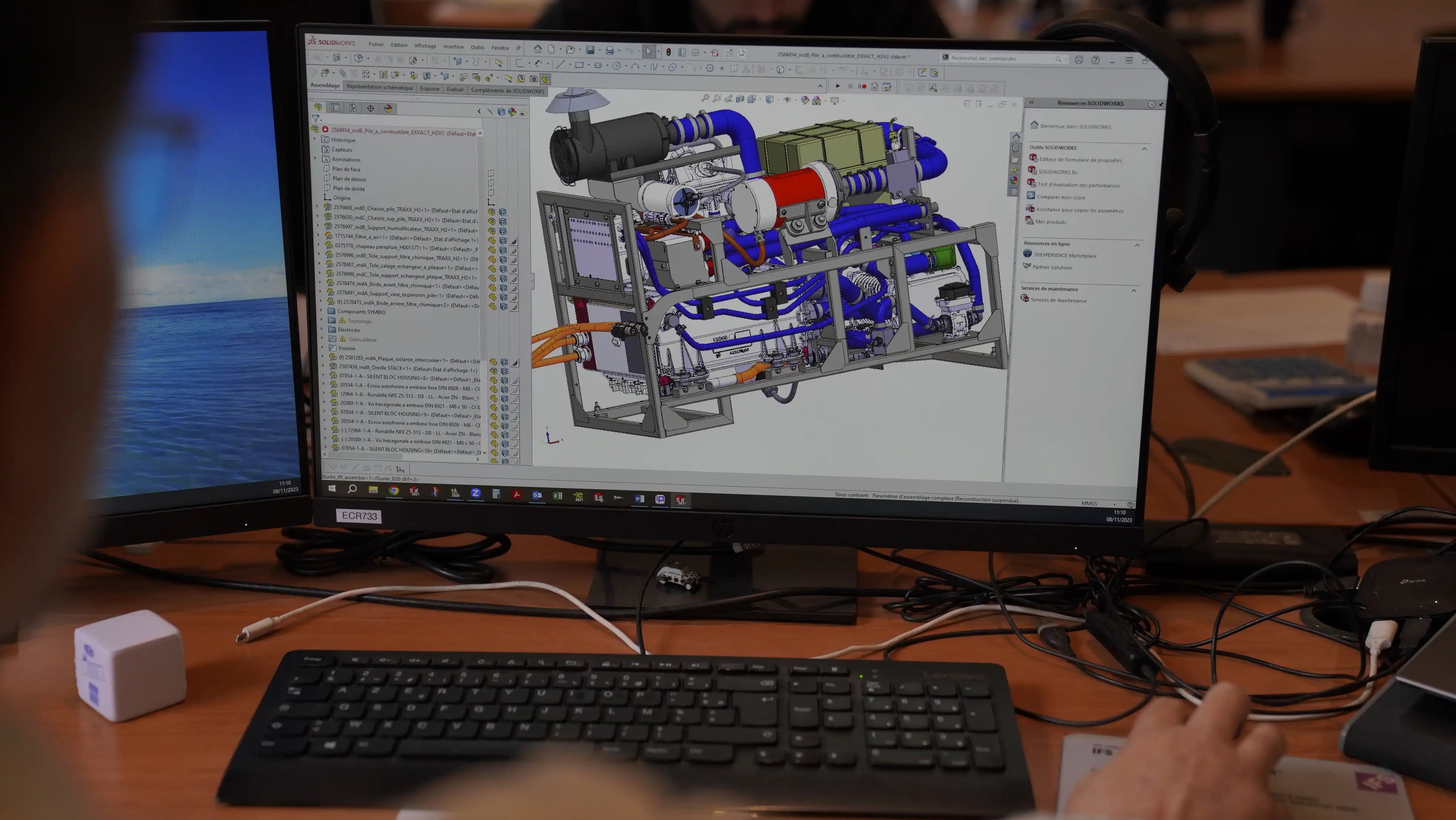The image size is (1456, 820).
Task: Collapse the Ressources en ligne section
Action: tap(1137, 245)
